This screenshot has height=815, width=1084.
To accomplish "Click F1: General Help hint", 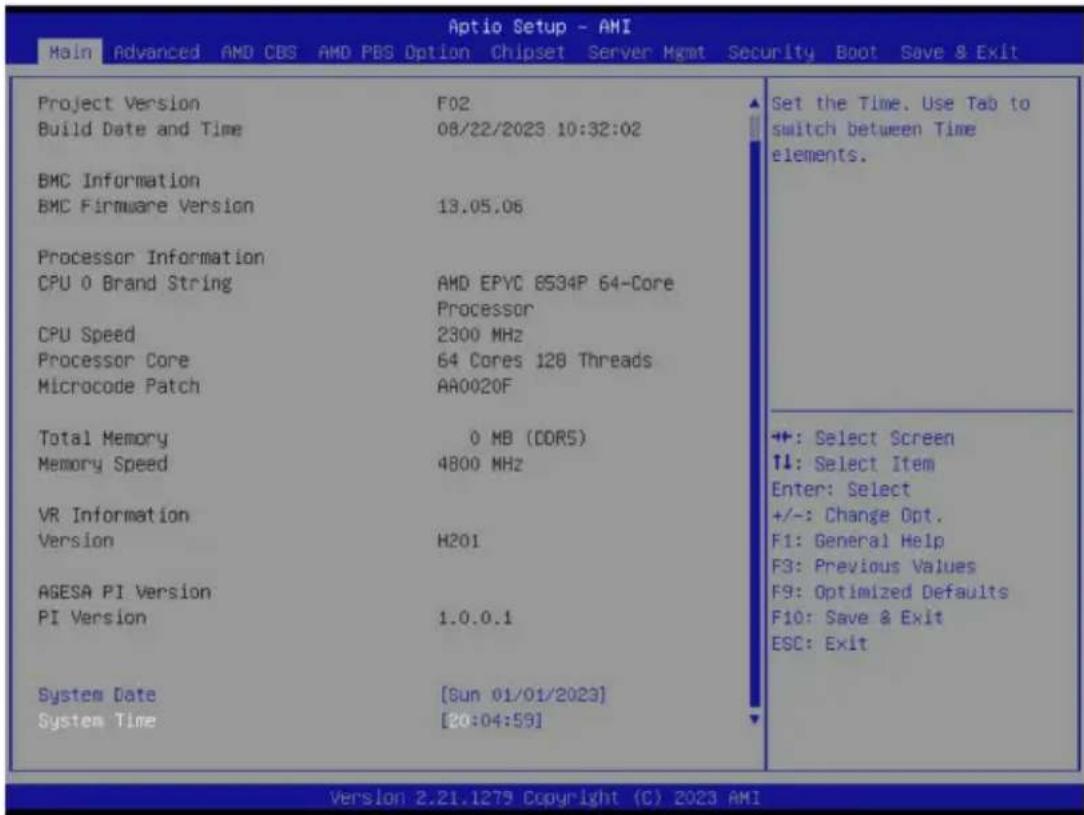I will coord(858,541).
